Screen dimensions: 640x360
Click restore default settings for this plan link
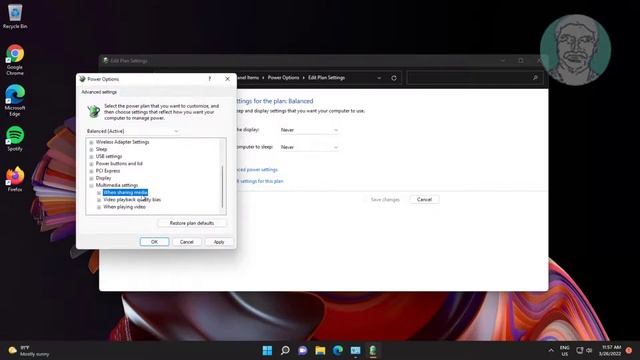pos(260,181)
